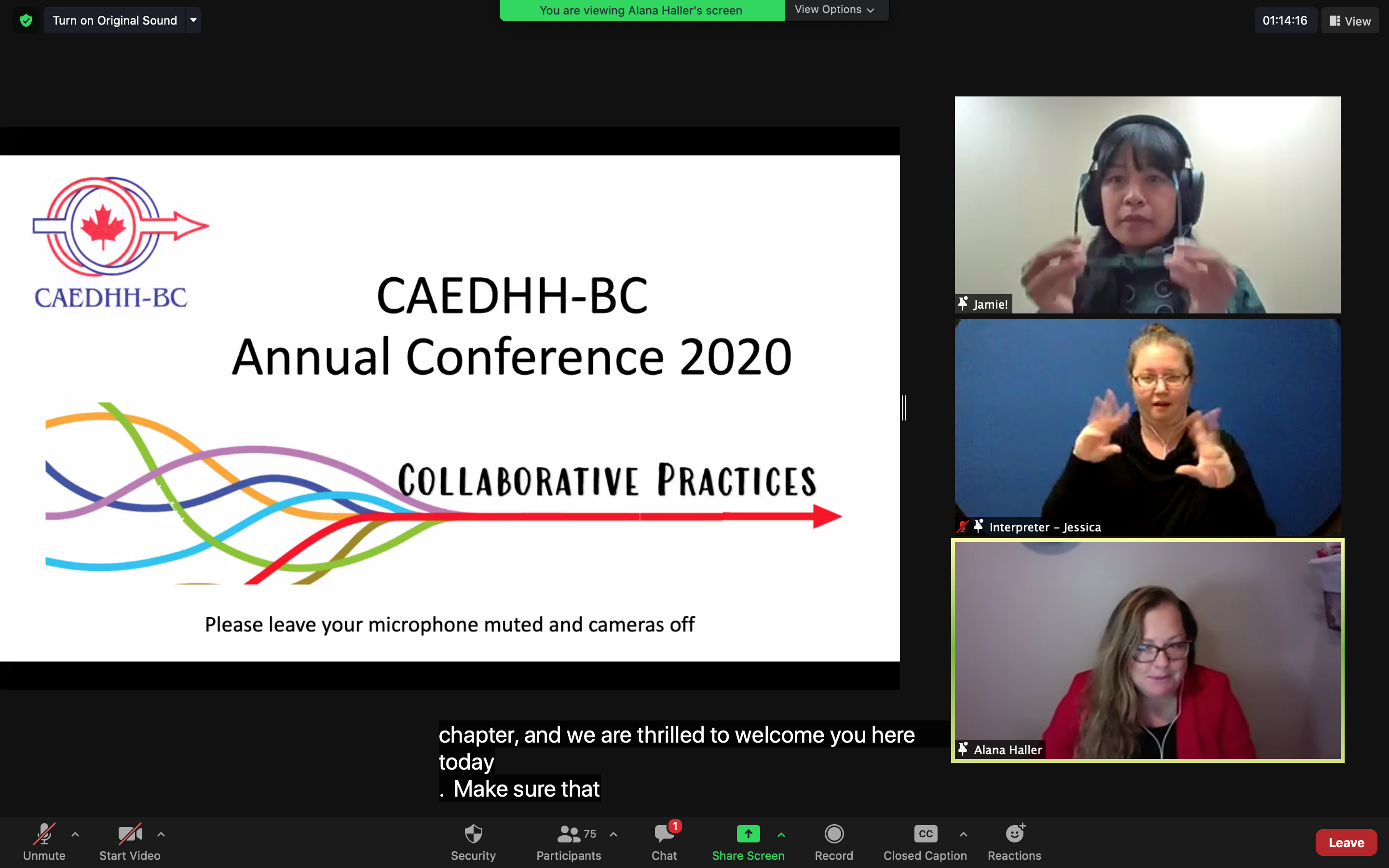Click the unread badge on the Chat icon
The width and height of the screenshot is (1389, 868).
[675, 826]
